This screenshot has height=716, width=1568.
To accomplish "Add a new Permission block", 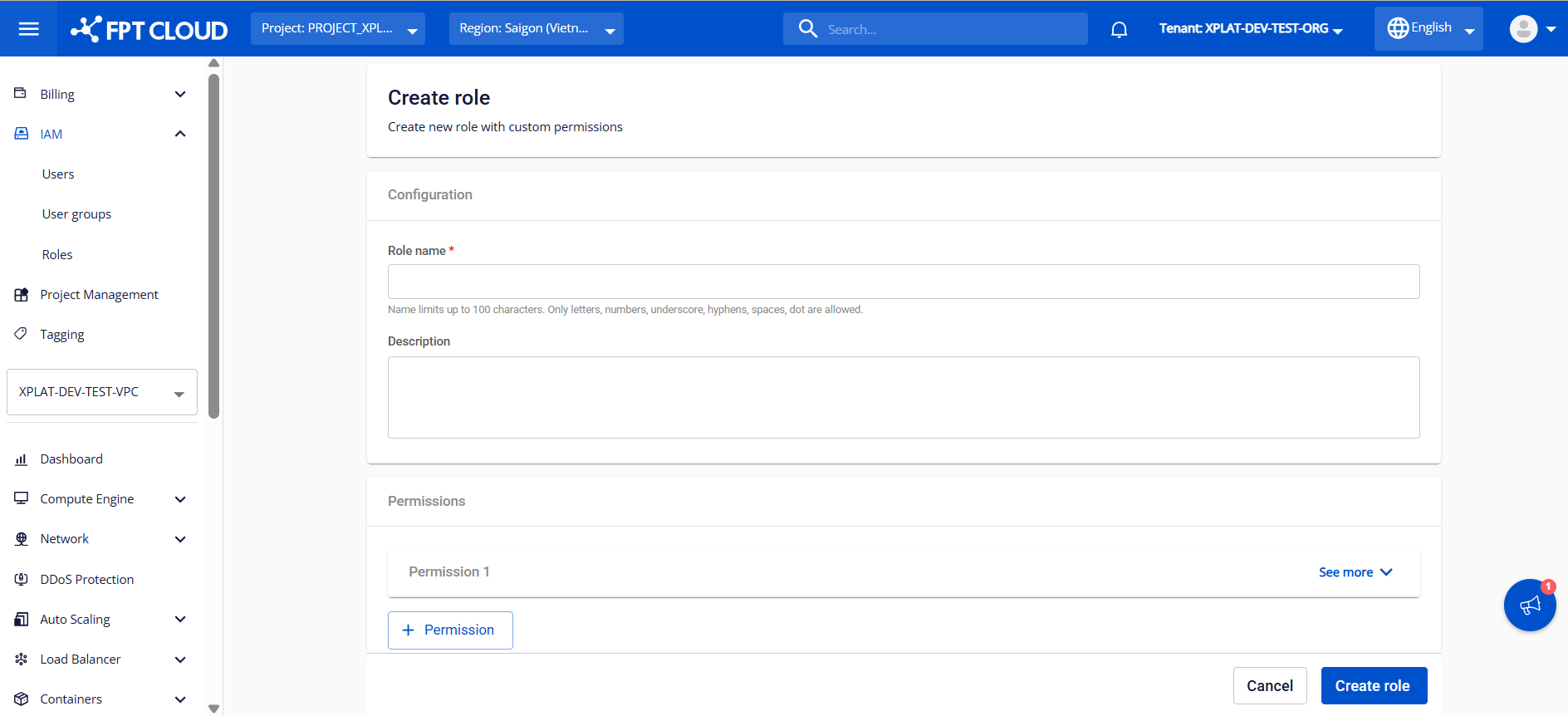I will click(450, 630).
